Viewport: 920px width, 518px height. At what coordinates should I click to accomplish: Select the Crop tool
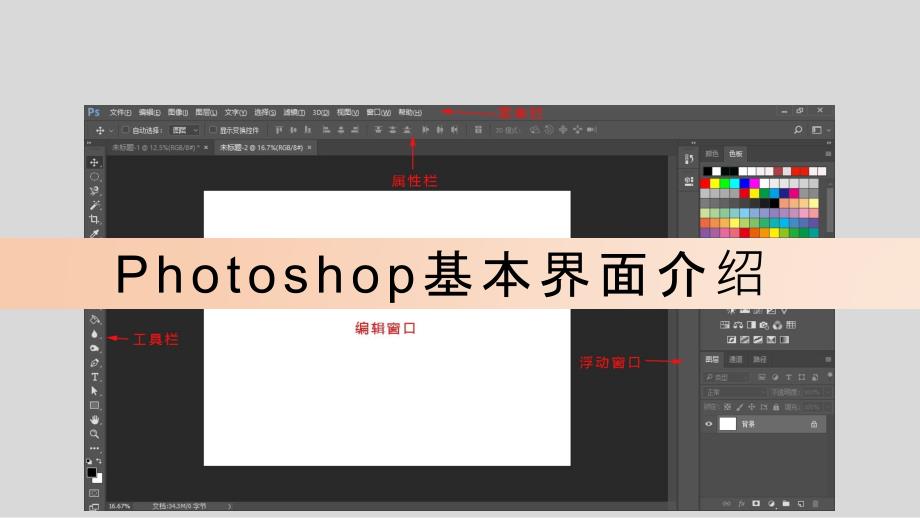(94, 219)
